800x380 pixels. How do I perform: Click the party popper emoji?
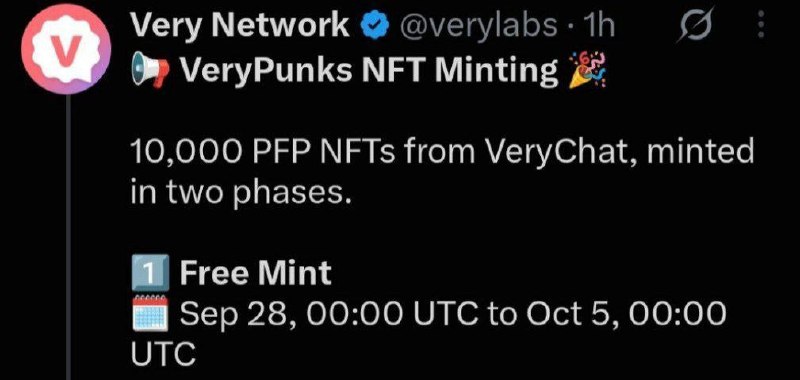[588, 70]
